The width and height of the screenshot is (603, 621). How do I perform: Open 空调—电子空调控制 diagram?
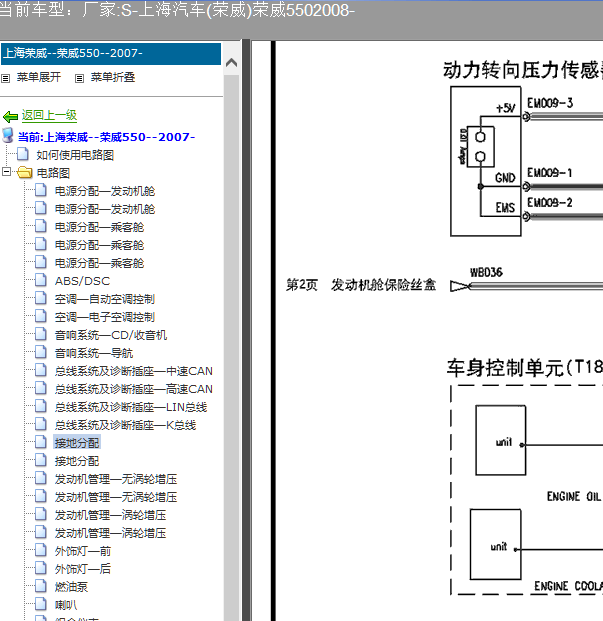coord(105,317)
